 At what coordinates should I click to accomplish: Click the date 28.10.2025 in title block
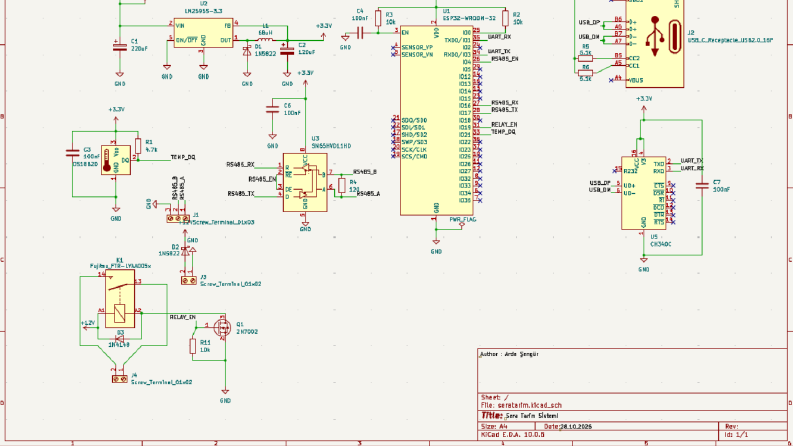[x=577, y=426]
